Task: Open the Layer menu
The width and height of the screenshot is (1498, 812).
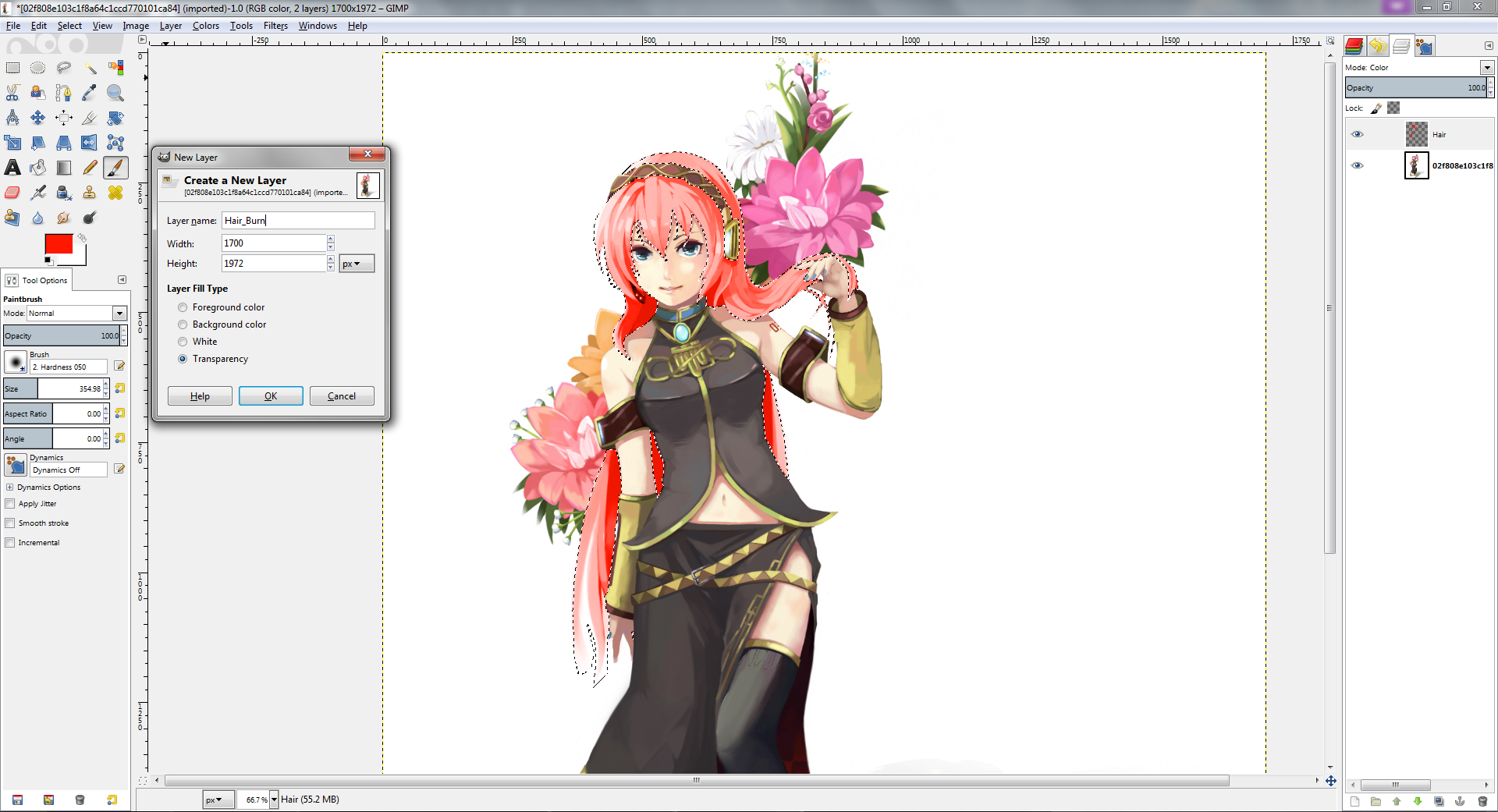Action: pyautogui.click(x=171, y=26)
